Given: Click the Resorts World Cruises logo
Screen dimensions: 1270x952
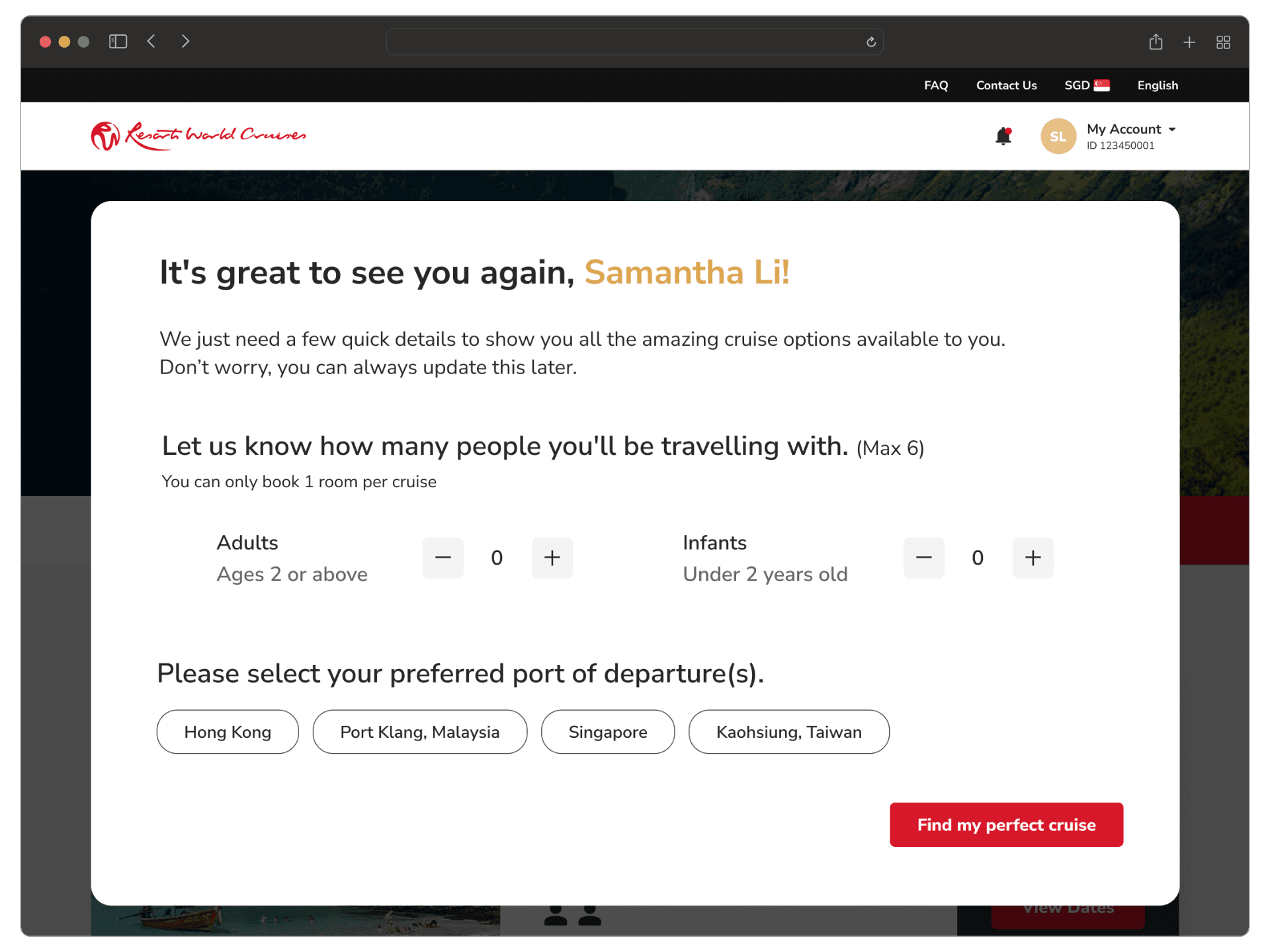Looking at the screenshot, I should (198, 136).
